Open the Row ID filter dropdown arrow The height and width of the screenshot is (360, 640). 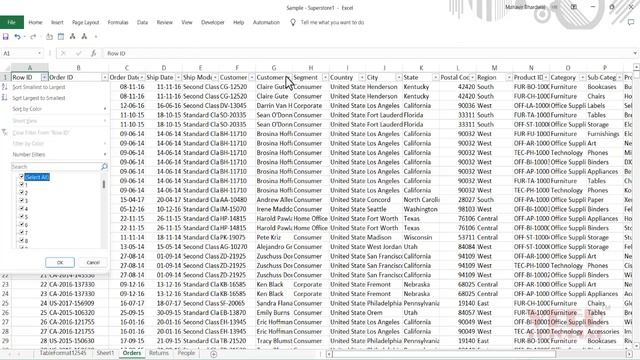[x=44, y=78]
